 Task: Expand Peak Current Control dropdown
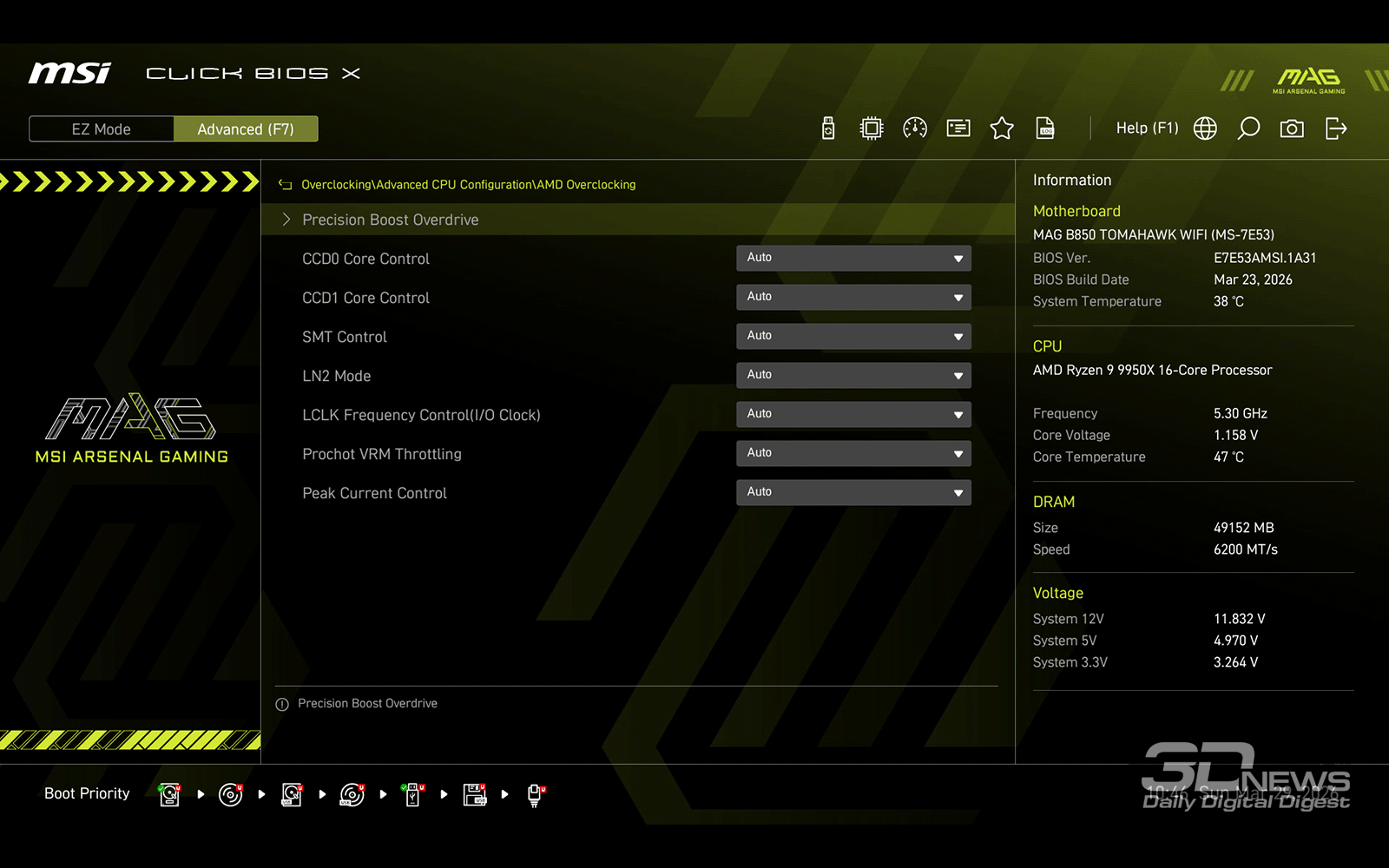pyautogui.click(x=853, y=492)
